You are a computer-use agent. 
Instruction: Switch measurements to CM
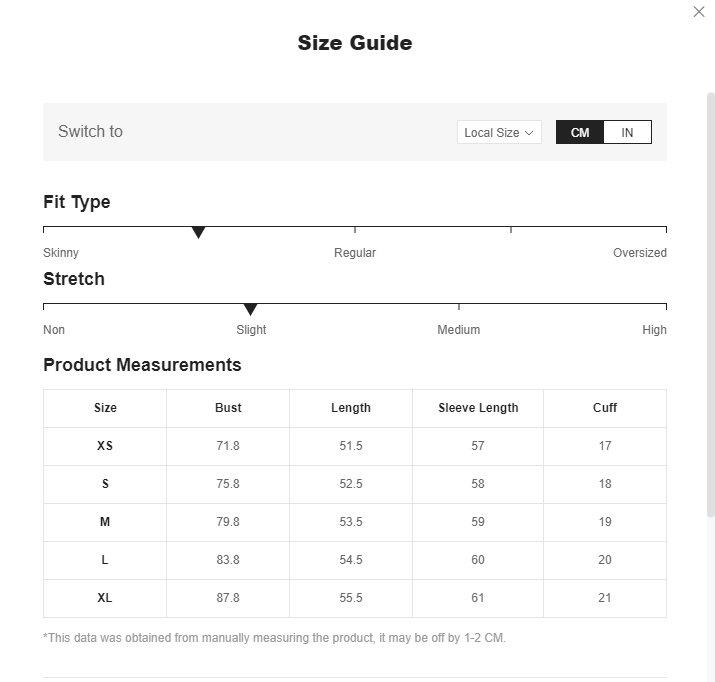pos(580,132)
